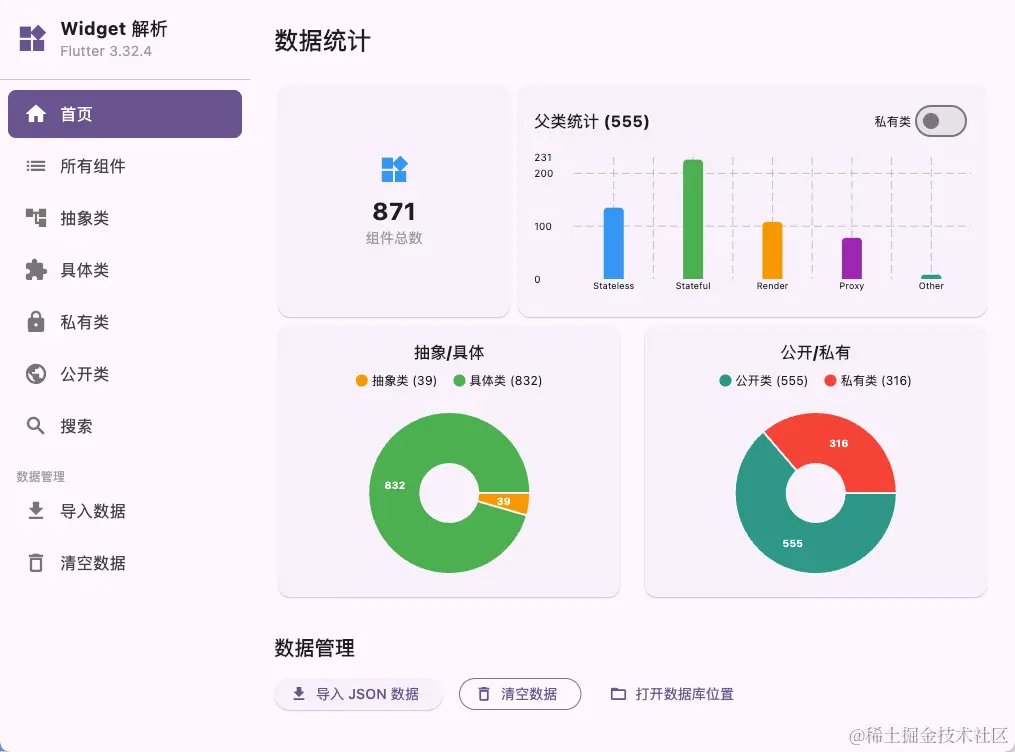Image resolution: width=1015 pixels, height=752 pixels.
Task: Click the magnifier icon beside 搜索
Action: 36,426
